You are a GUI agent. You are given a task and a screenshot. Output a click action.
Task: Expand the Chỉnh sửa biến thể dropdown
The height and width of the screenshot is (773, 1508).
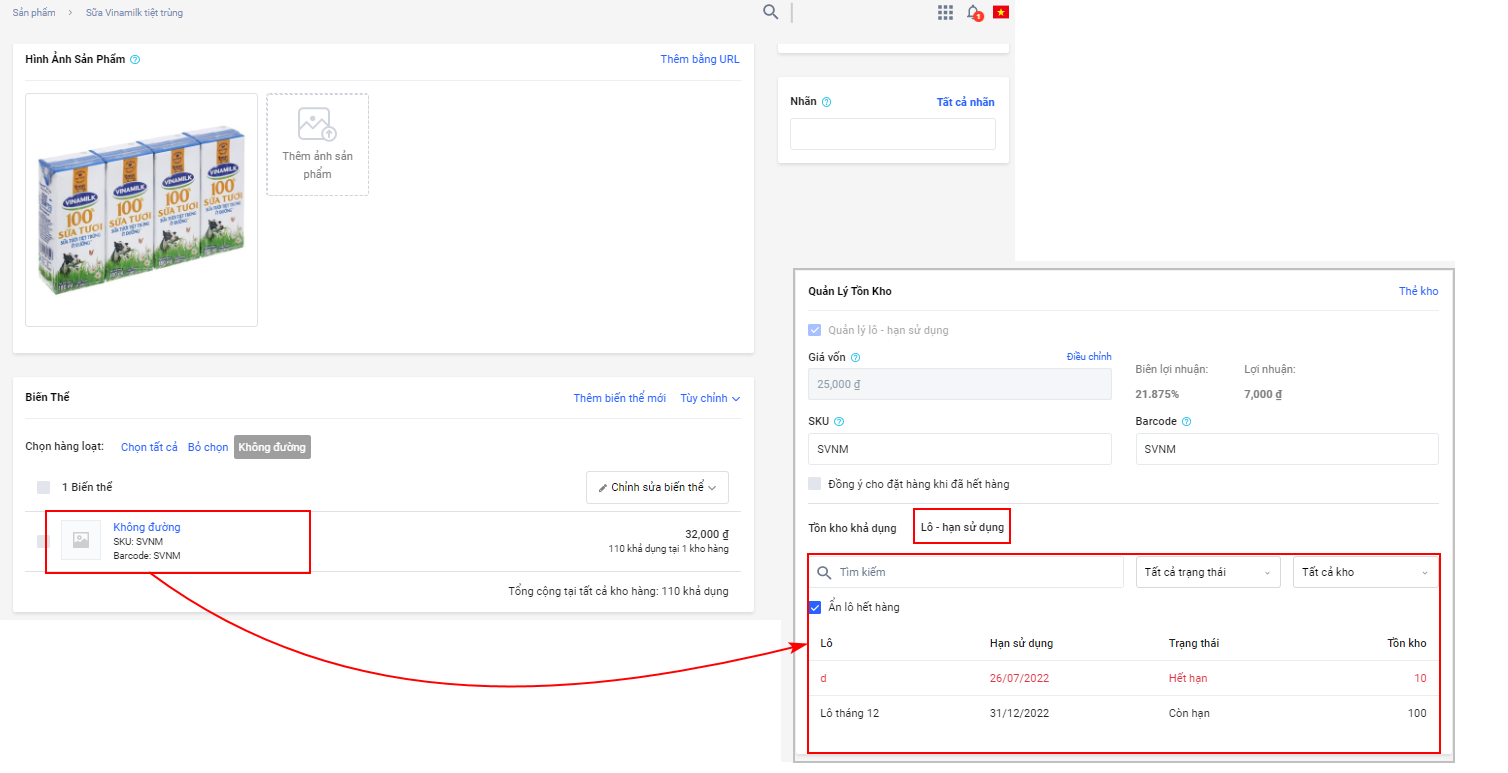tap(657, 487)
